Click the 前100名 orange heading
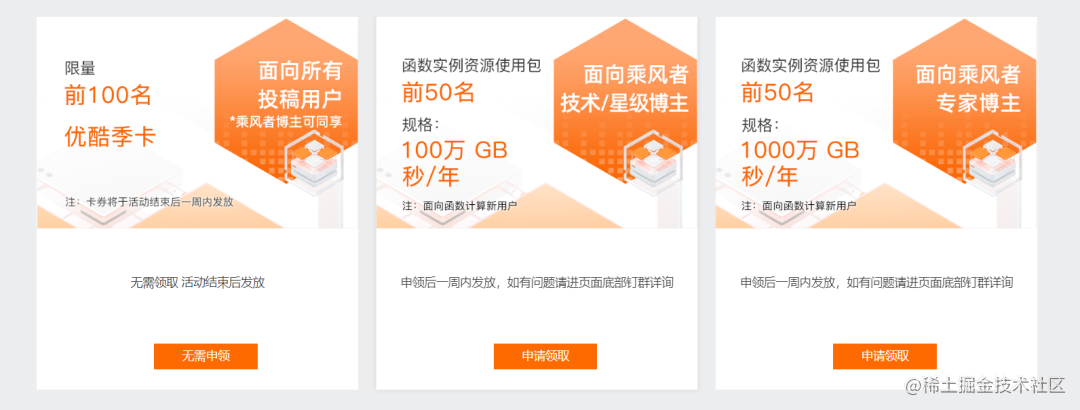The image size is (1080, 410). pos(108,95)
